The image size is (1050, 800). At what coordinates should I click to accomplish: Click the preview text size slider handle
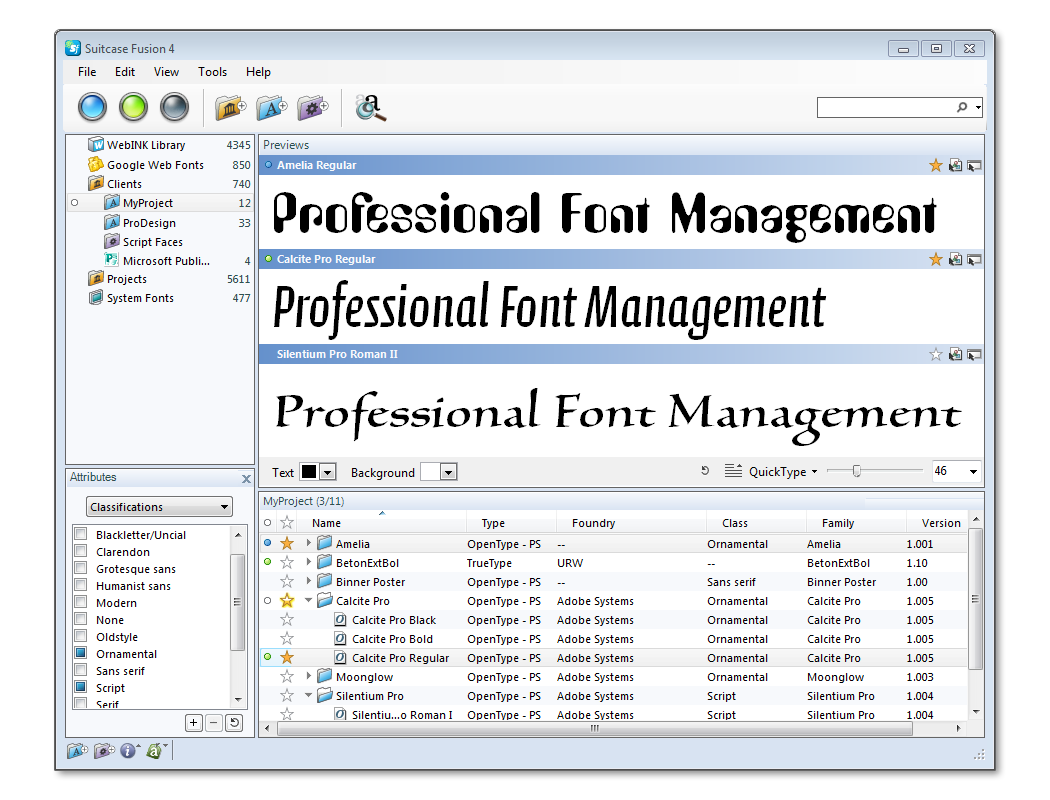tap(856, 471)
